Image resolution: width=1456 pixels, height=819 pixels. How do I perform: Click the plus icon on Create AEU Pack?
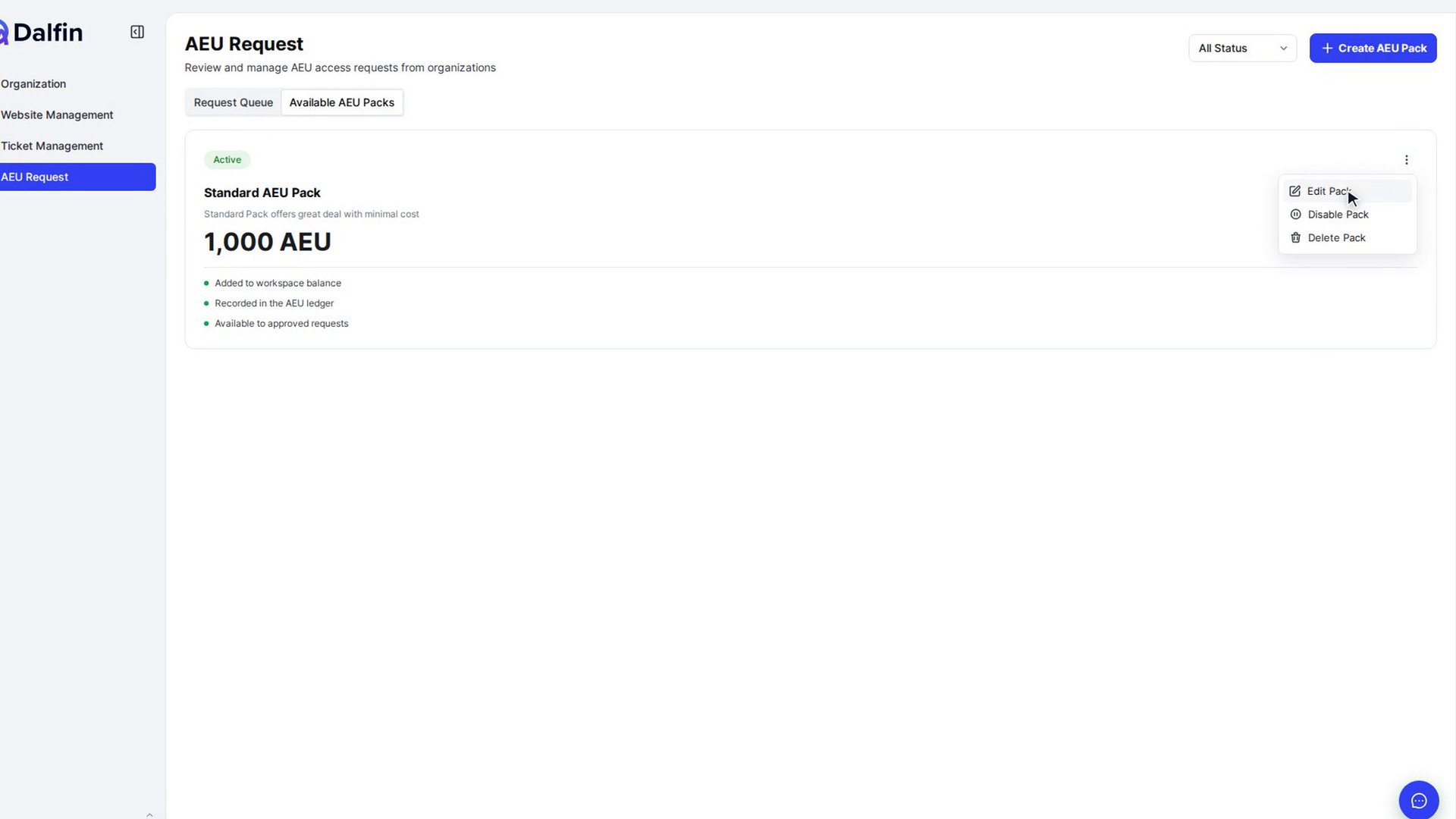click(x=1327, y=49)
